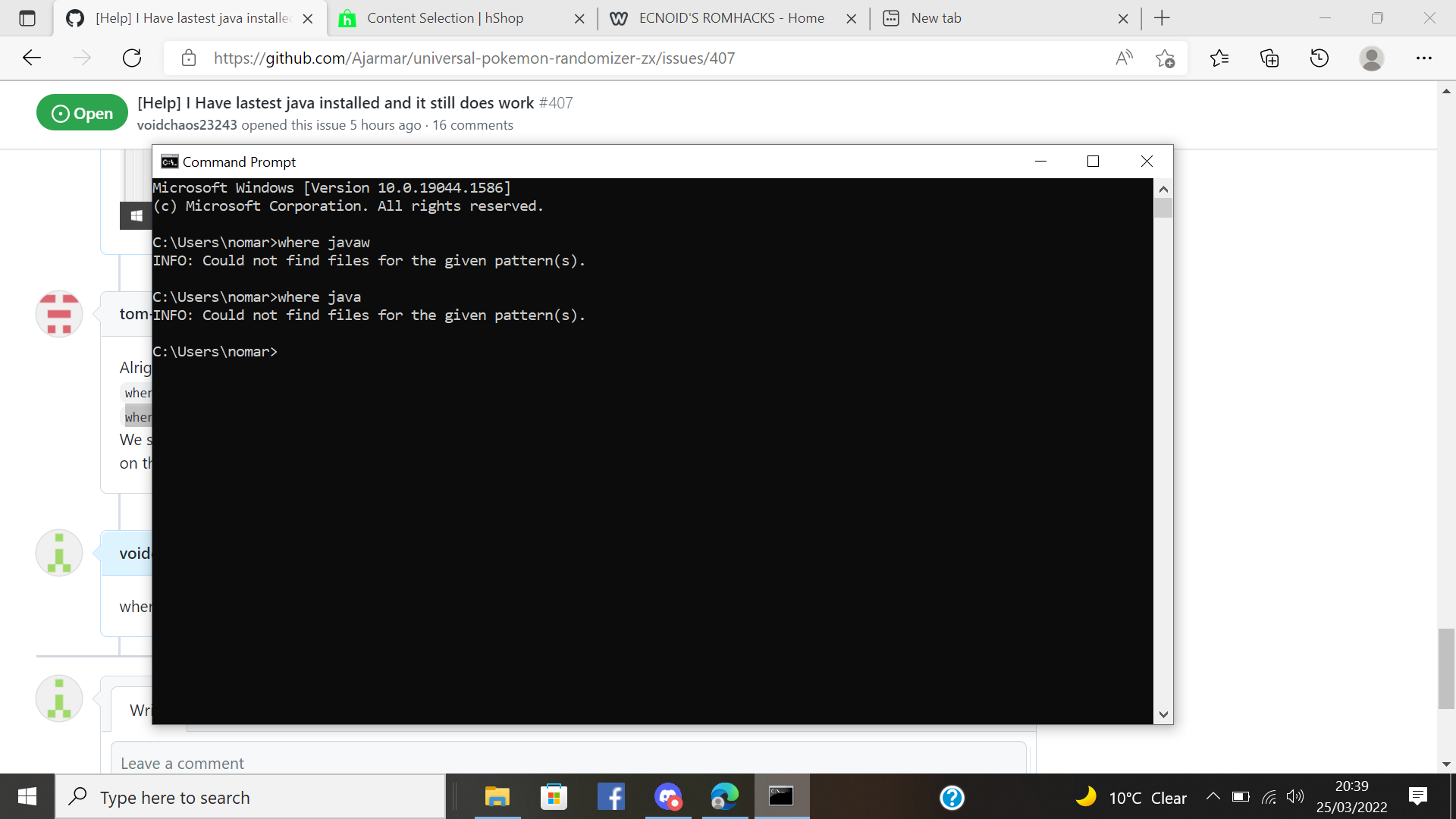1456x819 pixels.
Task: Show hidden system tray icons
Action: point(1212,797)
